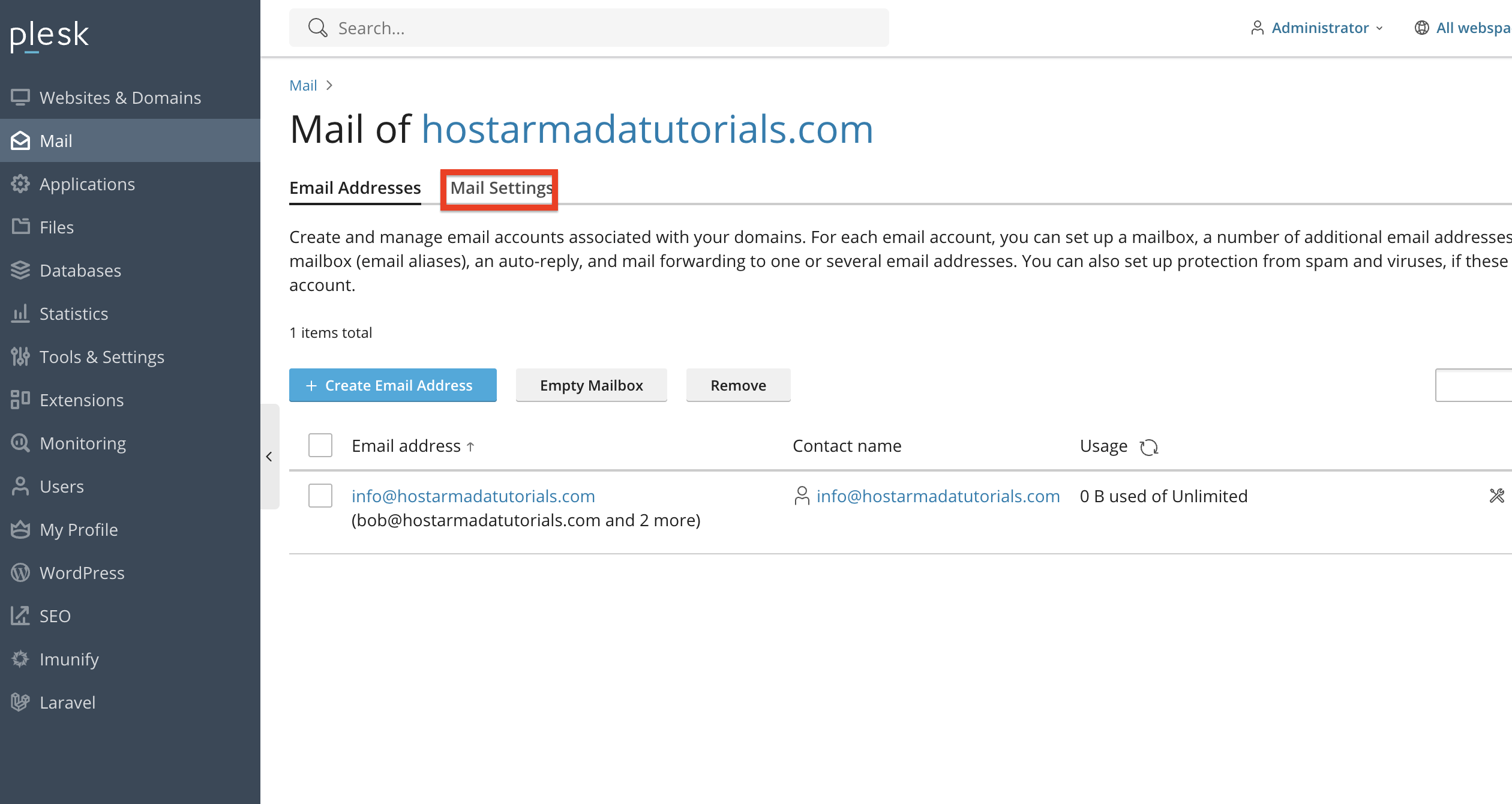Click the Create Email Address button

pyautogui.click(x=393, y=385)
